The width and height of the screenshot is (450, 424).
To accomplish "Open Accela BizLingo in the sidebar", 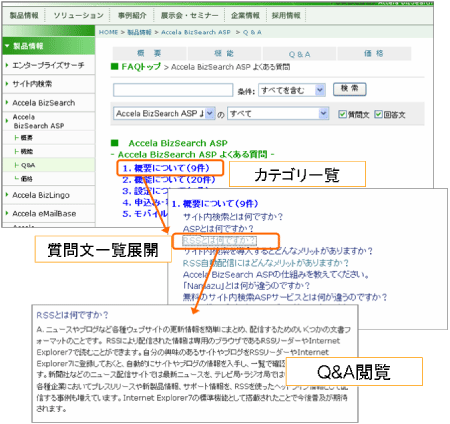I will point(41,195).
